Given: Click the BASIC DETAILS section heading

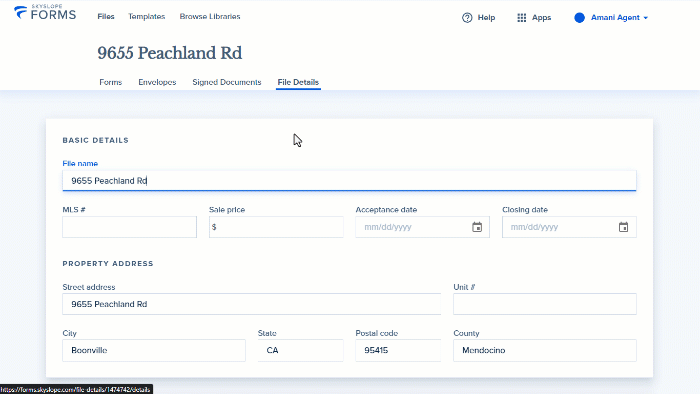Looking at the screenshot, I should click(x=96, y=140).
